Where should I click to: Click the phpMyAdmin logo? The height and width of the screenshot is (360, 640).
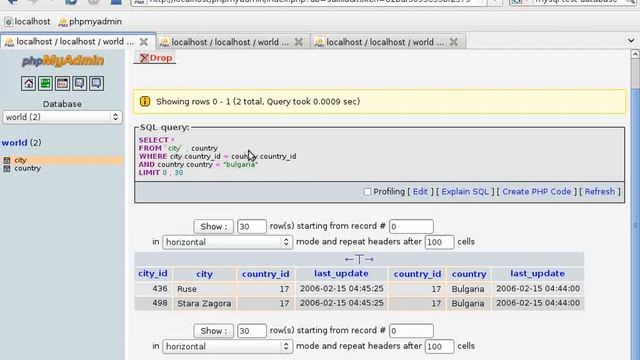coord(63,61)
